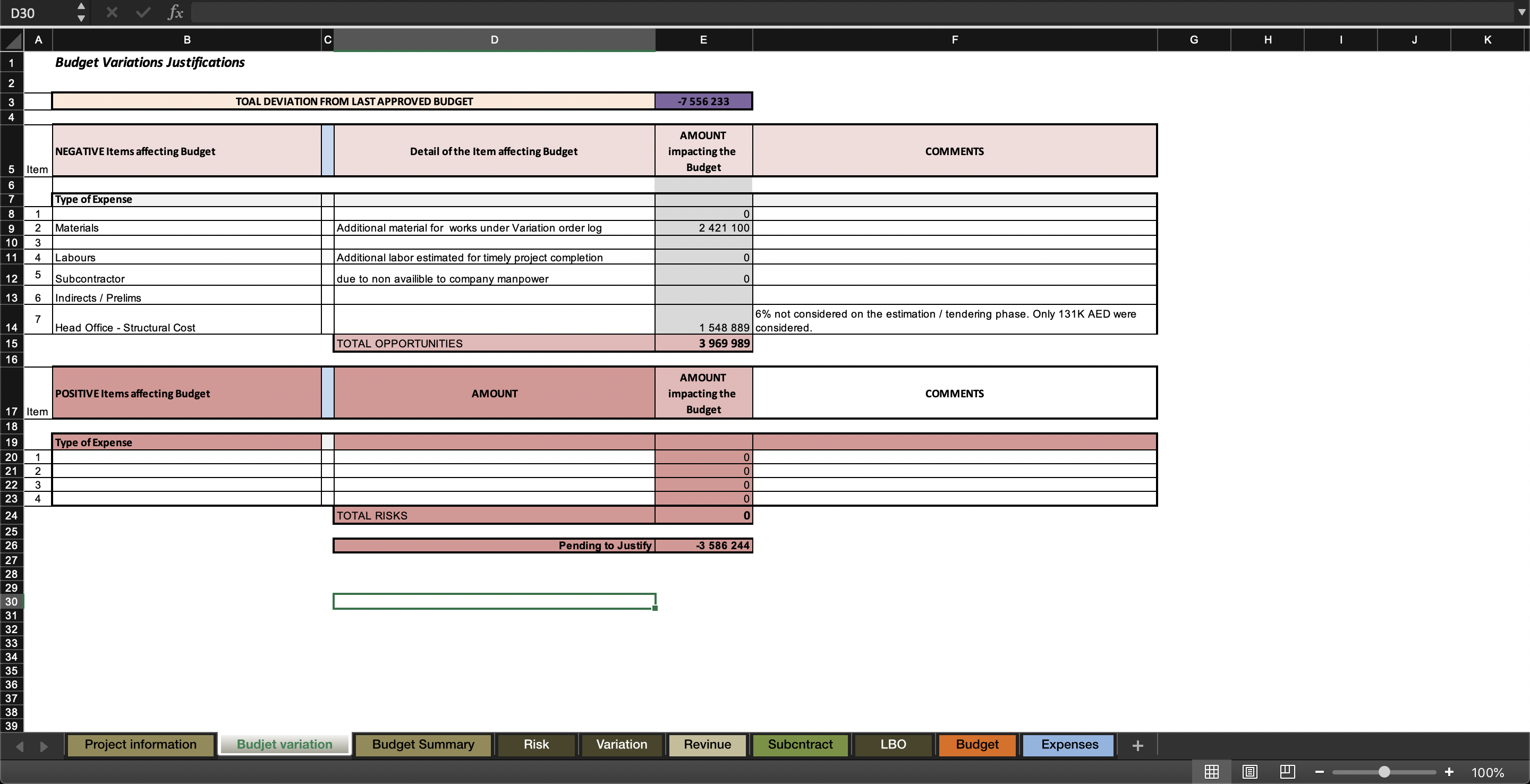
Task: Expand the formula bar with the arrow
Action: [x=1521, y=12]
